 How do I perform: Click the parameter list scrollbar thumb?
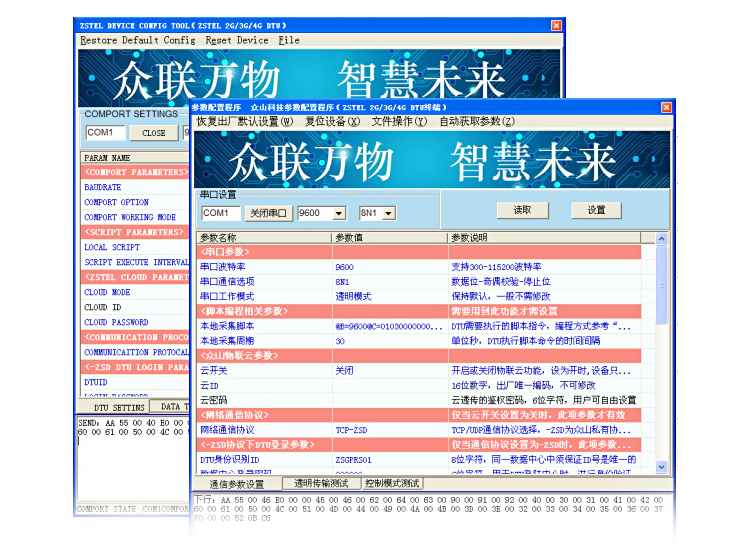(x=662, y=285)
